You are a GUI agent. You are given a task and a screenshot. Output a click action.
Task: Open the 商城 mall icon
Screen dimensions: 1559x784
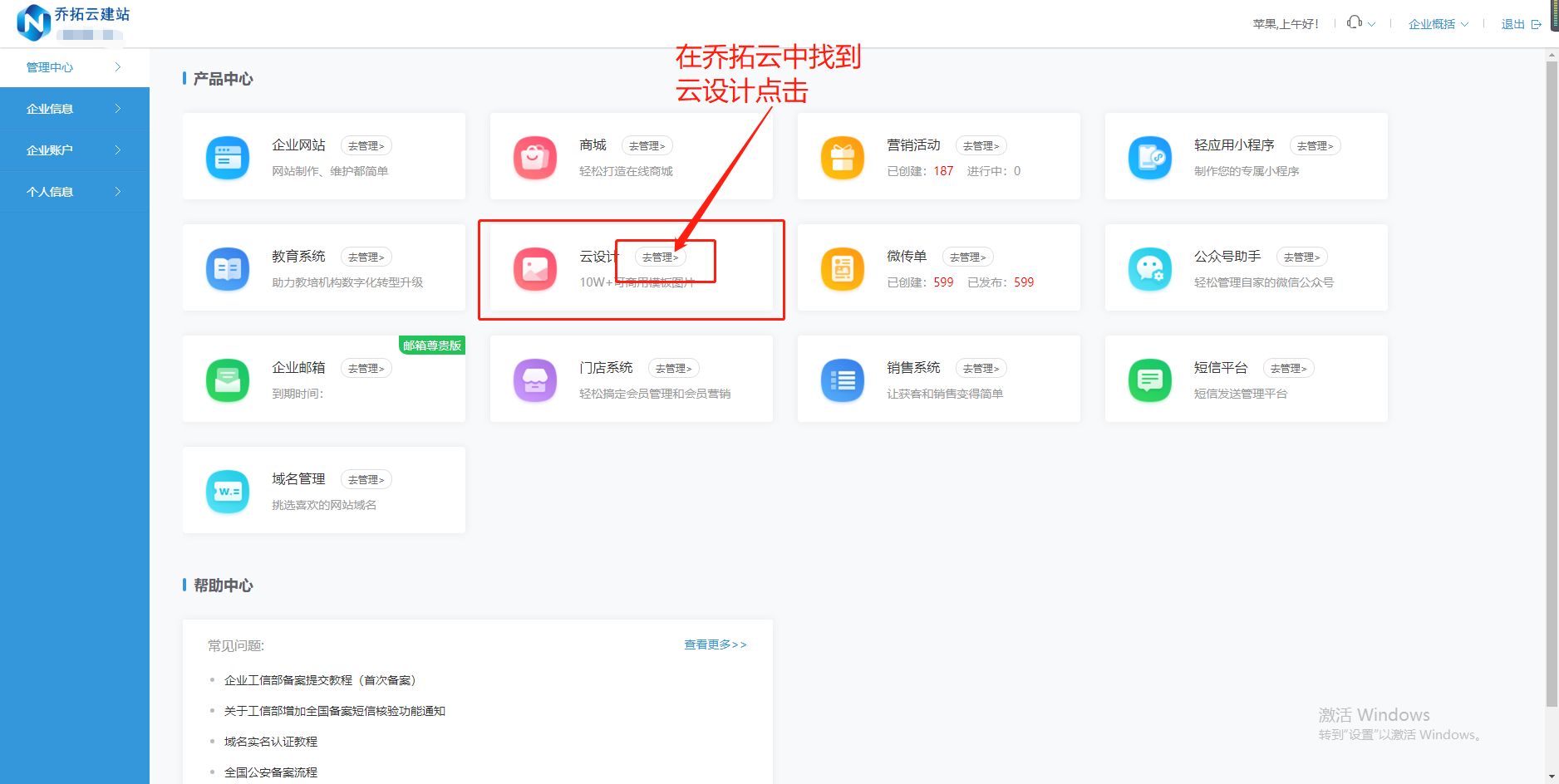click(535, 158)
